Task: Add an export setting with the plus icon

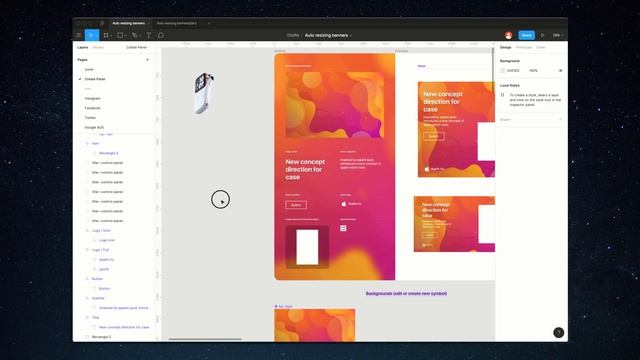Action: pos(560,120)
